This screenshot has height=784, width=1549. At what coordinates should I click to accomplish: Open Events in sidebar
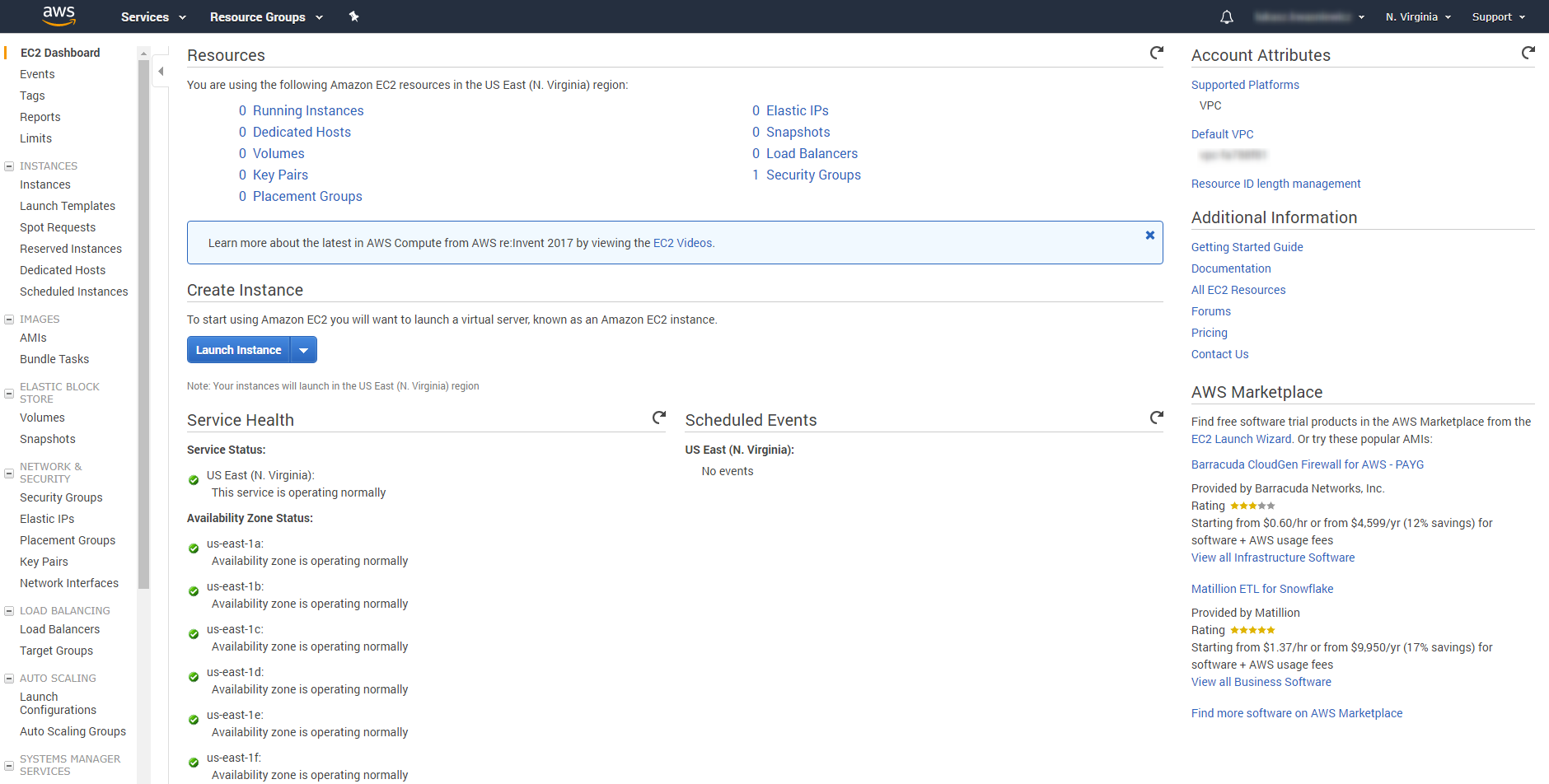click(37, 74)
